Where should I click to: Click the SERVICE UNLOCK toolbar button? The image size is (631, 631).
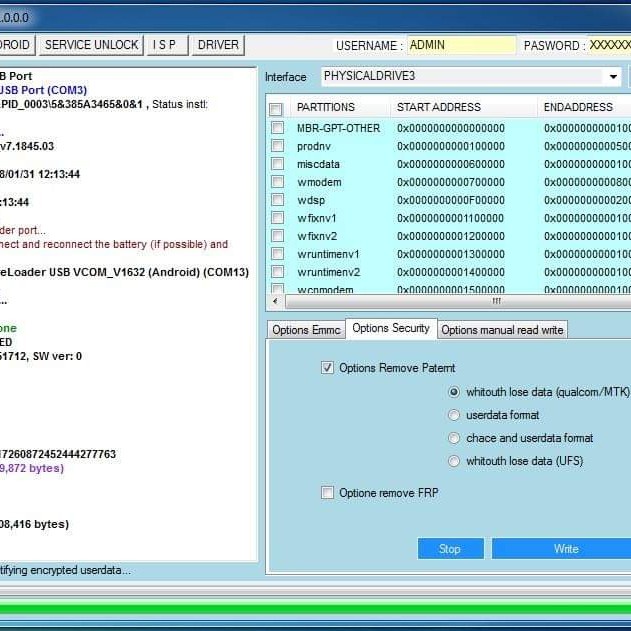point(91,45)
